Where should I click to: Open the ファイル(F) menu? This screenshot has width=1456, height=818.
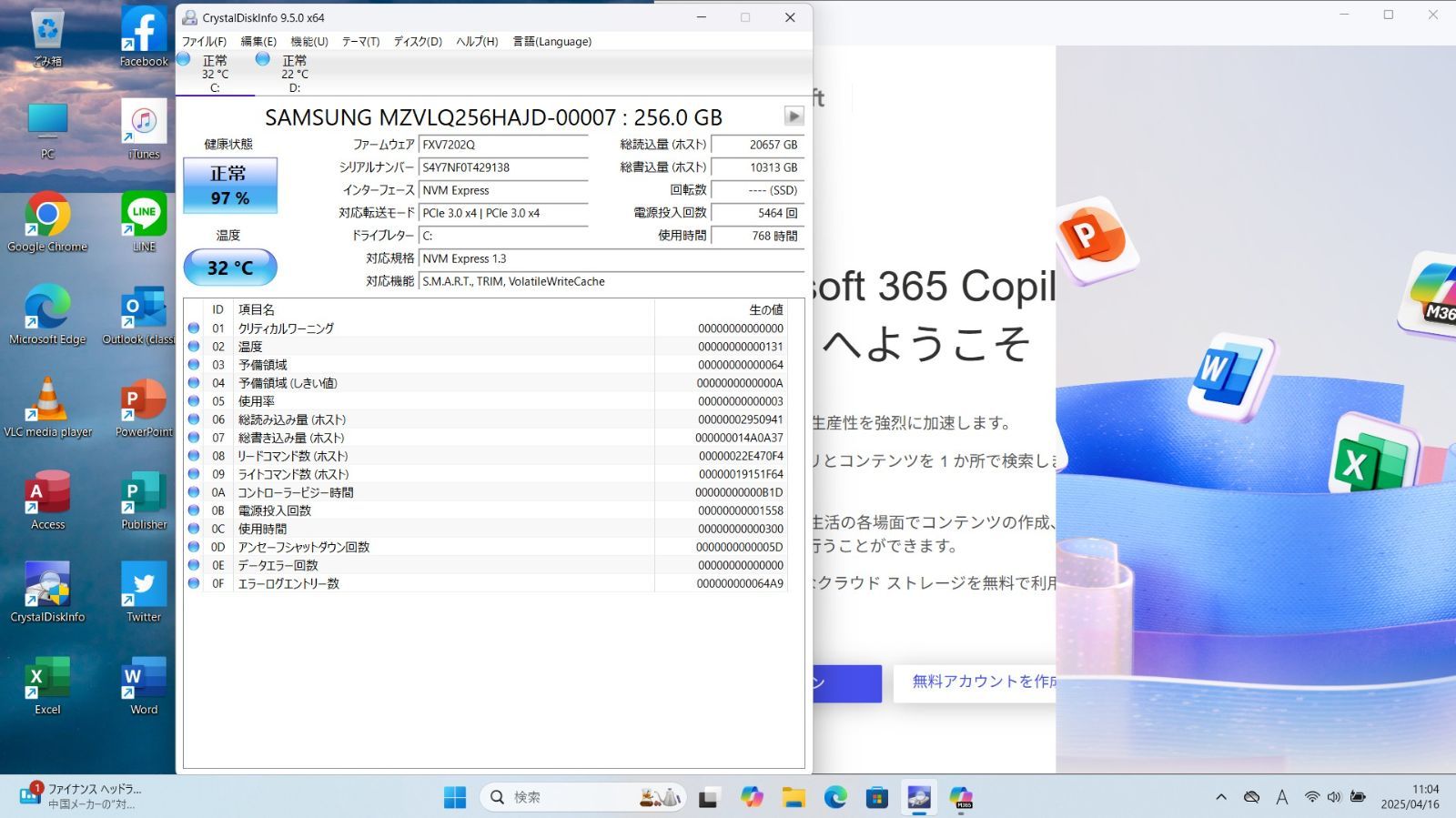coord(204,42)
